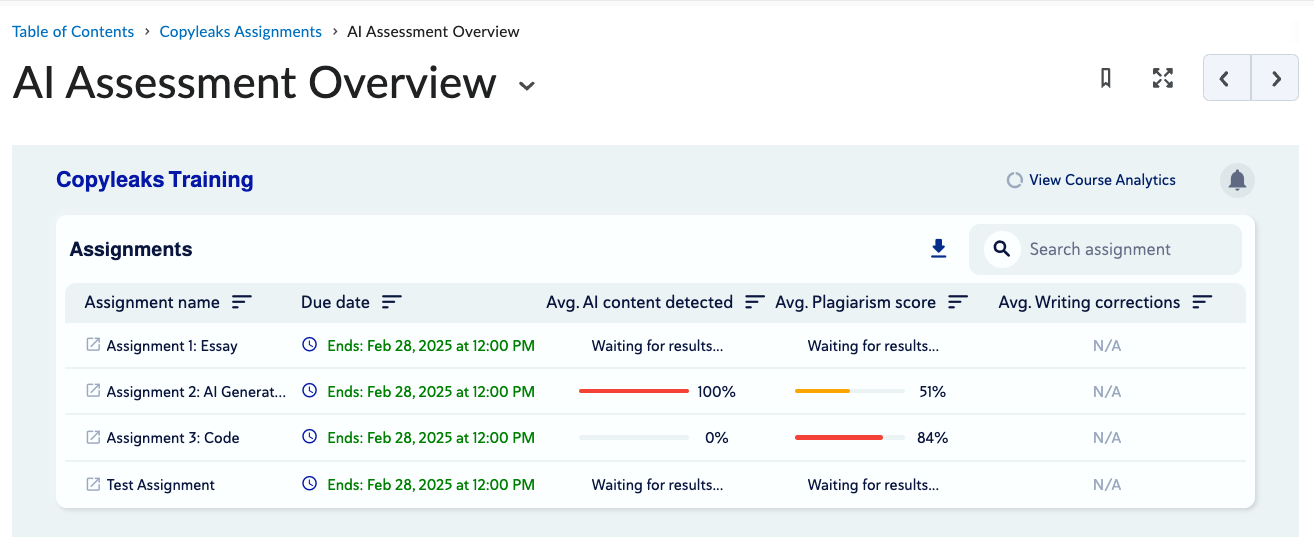
Task: Click Assignment 2 100% AI content bar
Action: point(634,391)
